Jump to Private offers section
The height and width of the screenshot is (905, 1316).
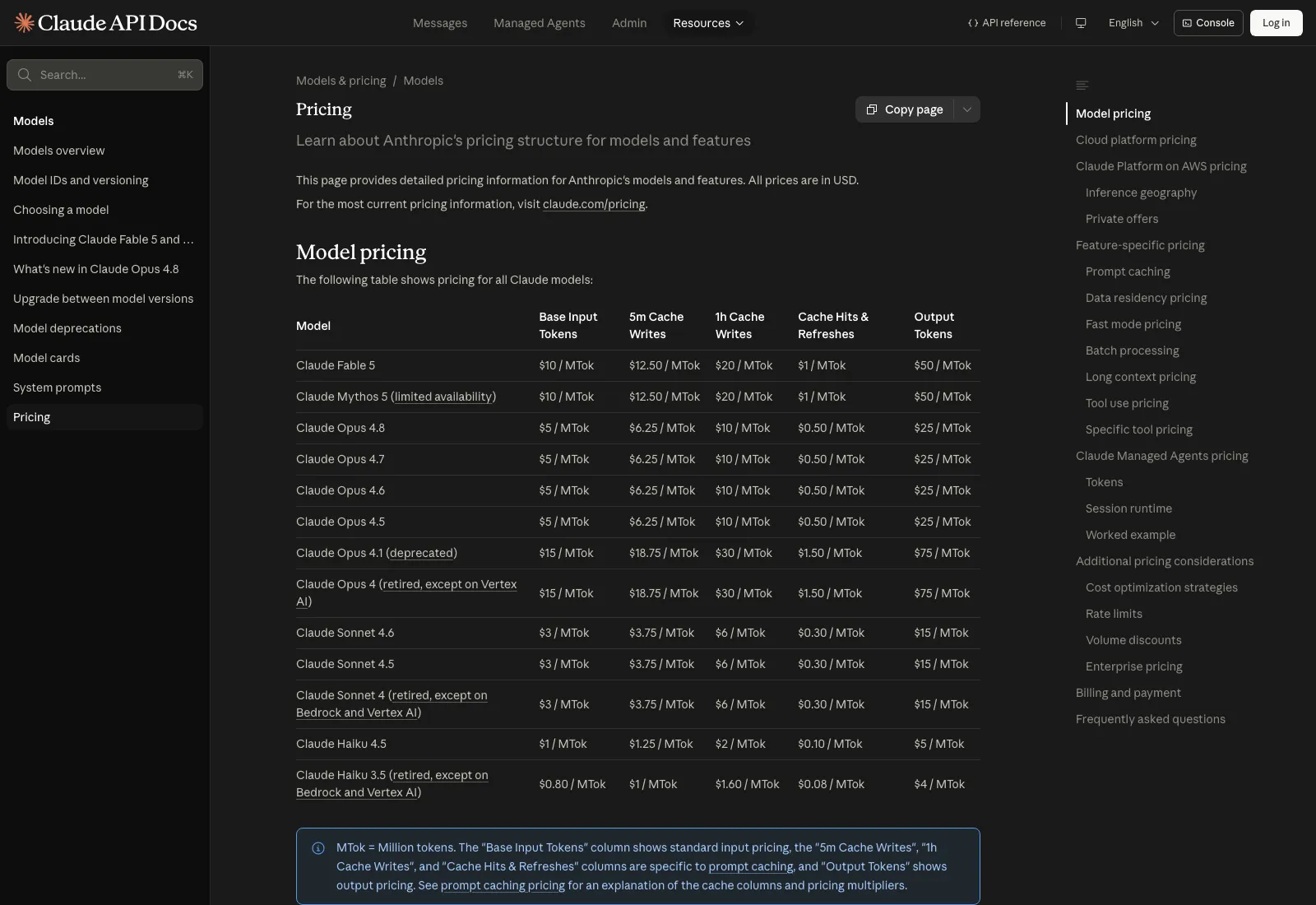click(x=1122, y=219)
